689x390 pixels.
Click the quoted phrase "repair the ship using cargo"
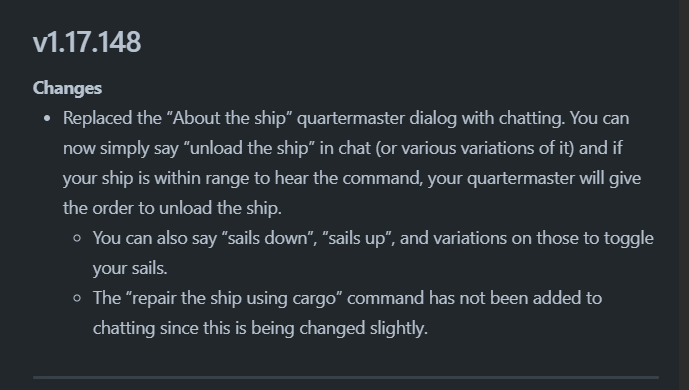234,299
